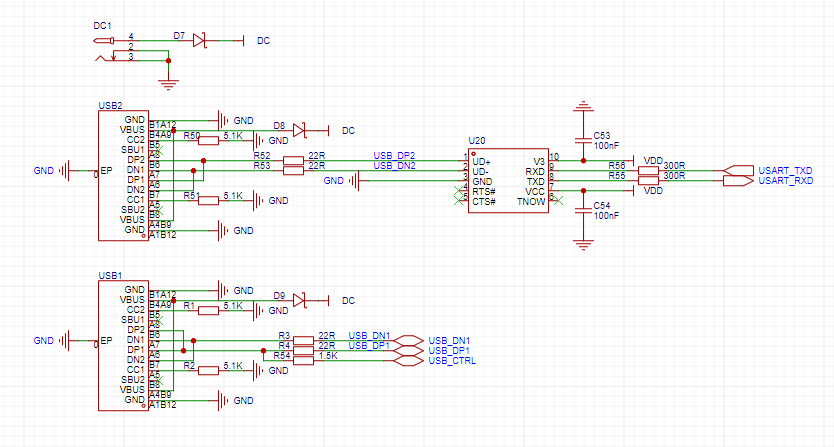Select the USB1 designator label

[110, 276]
